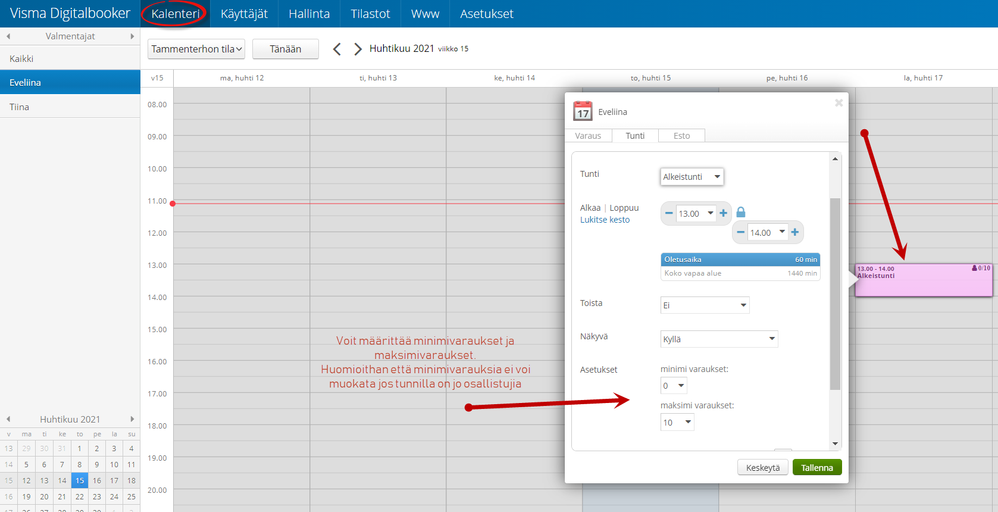Close the Eveliina dialog
998x512 pixels.
point(839,103)
